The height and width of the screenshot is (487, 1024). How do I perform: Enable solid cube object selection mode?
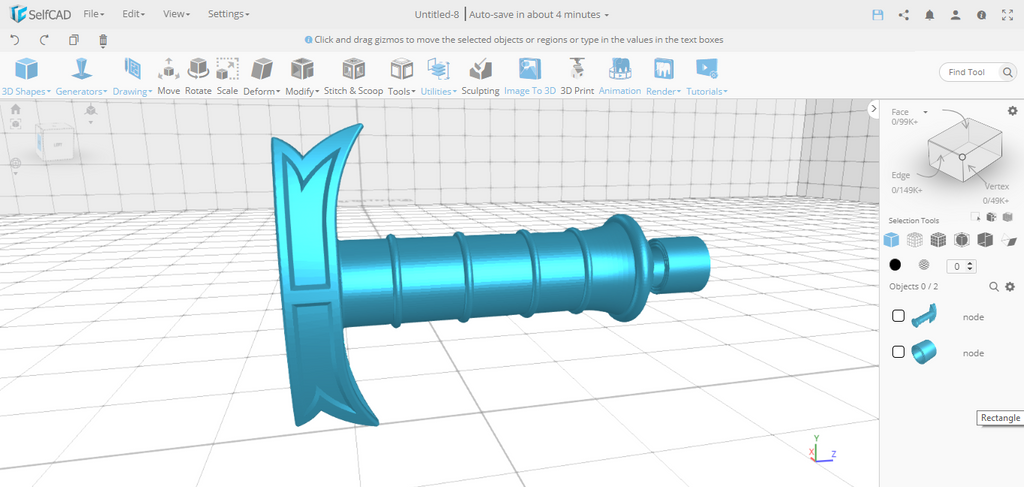tap(891, 240)
